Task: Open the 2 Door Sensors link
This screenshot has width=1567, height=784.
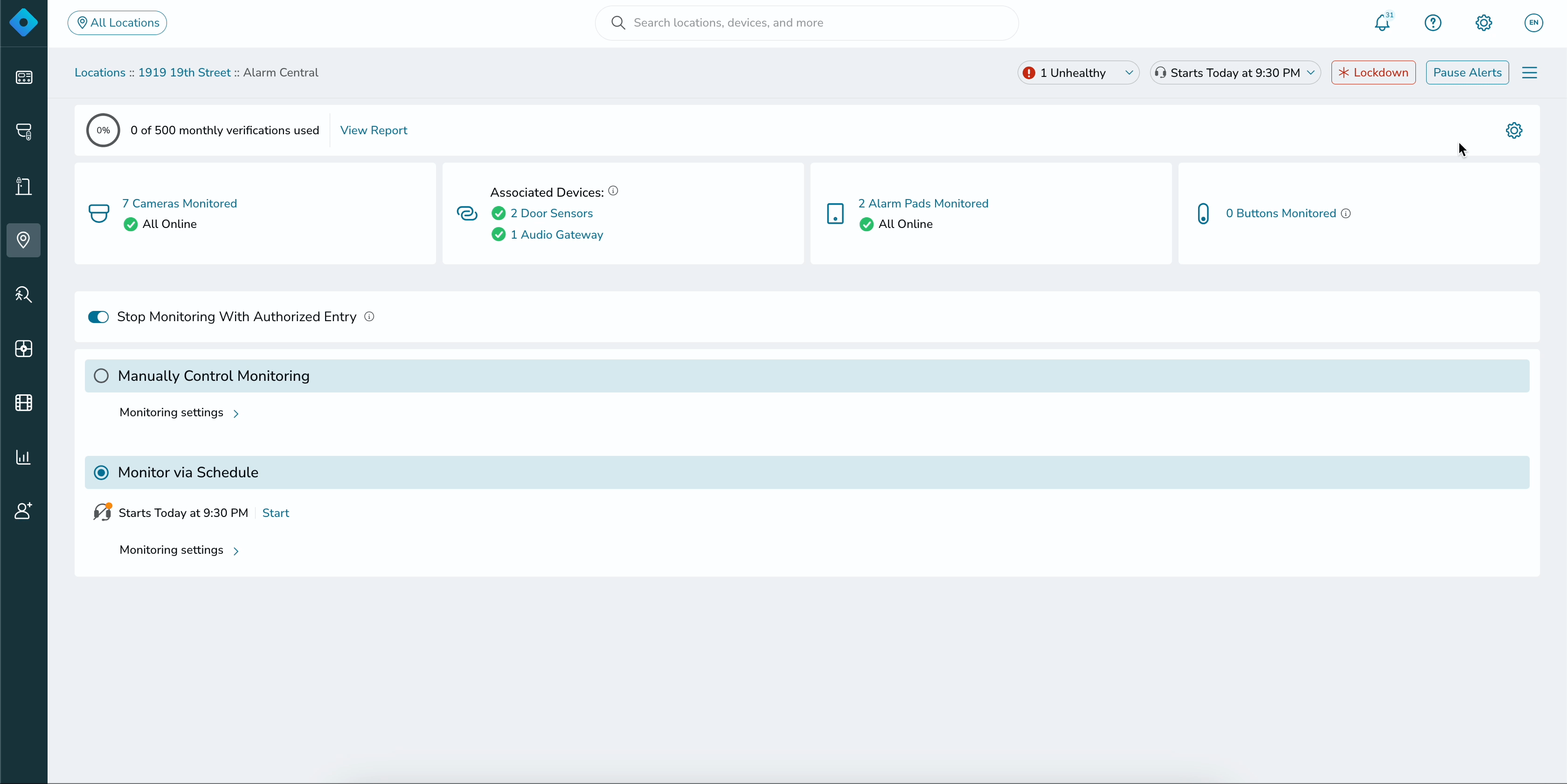Action: tap(552, 213)
